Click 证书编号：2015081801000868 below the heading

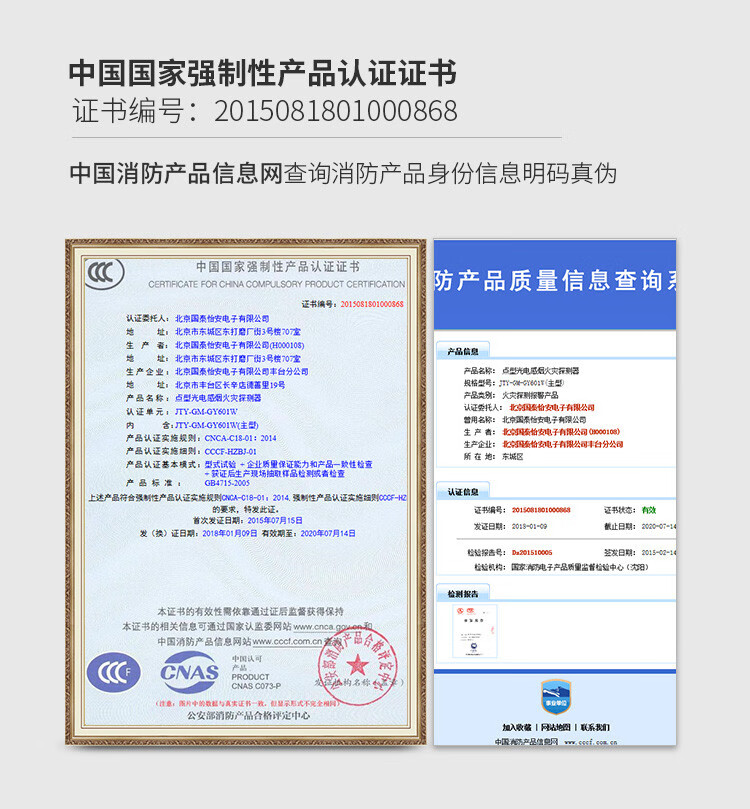(265, 111)
